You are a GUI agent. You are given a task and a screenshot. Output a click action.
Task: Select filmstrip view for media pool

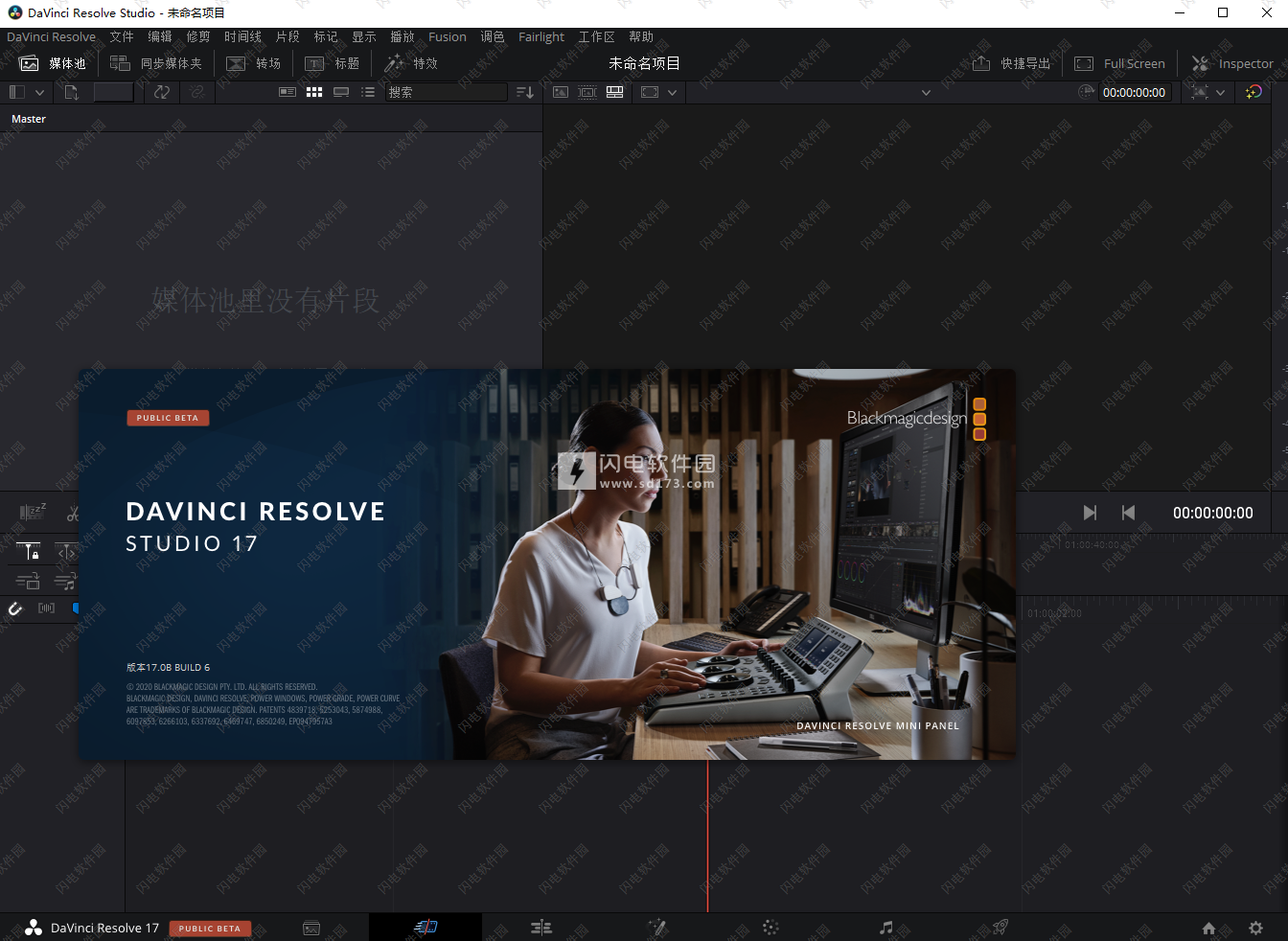pyautogui.click(x=341, y=92)
